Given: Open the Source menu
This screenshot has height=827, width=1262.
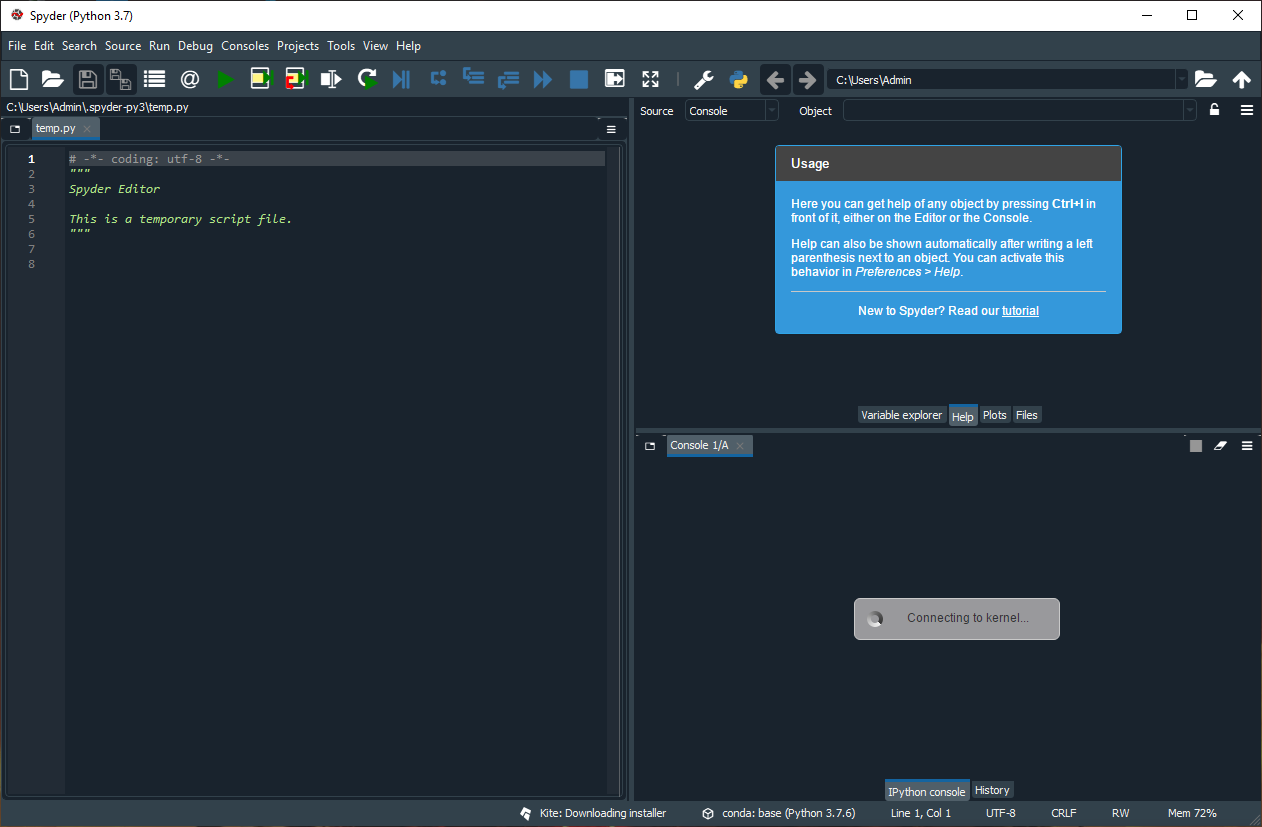Looking at the screenshot, I should coord(123,45).
